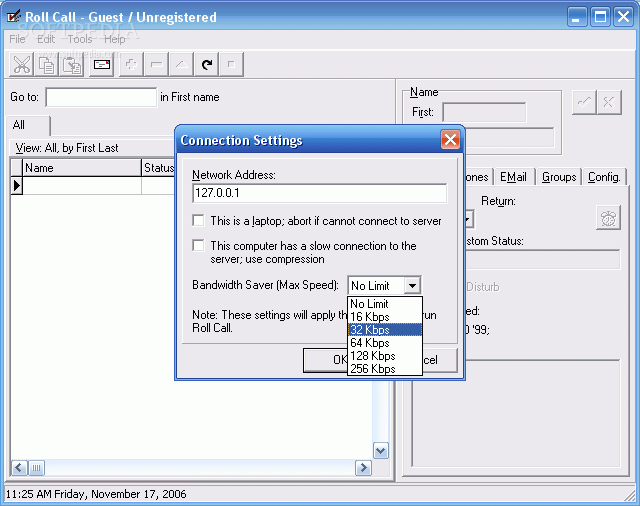Open the Help menu
Image resolution: width=640 pixels, height=506 pixels.
point(115,39)
